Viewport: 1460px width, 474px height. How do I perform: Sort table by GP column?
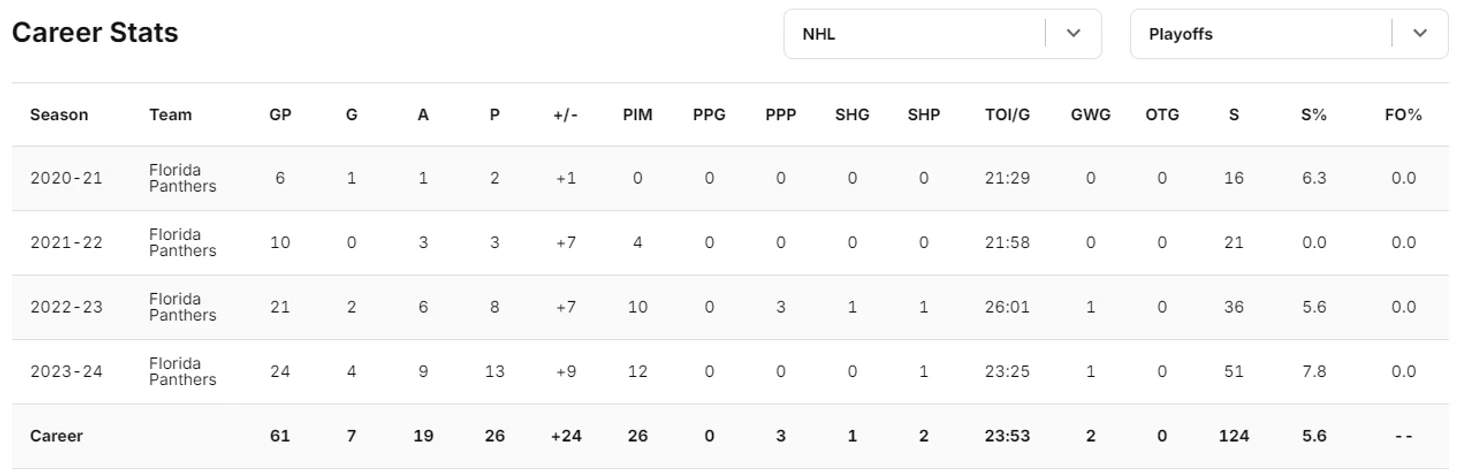[280, 115]
